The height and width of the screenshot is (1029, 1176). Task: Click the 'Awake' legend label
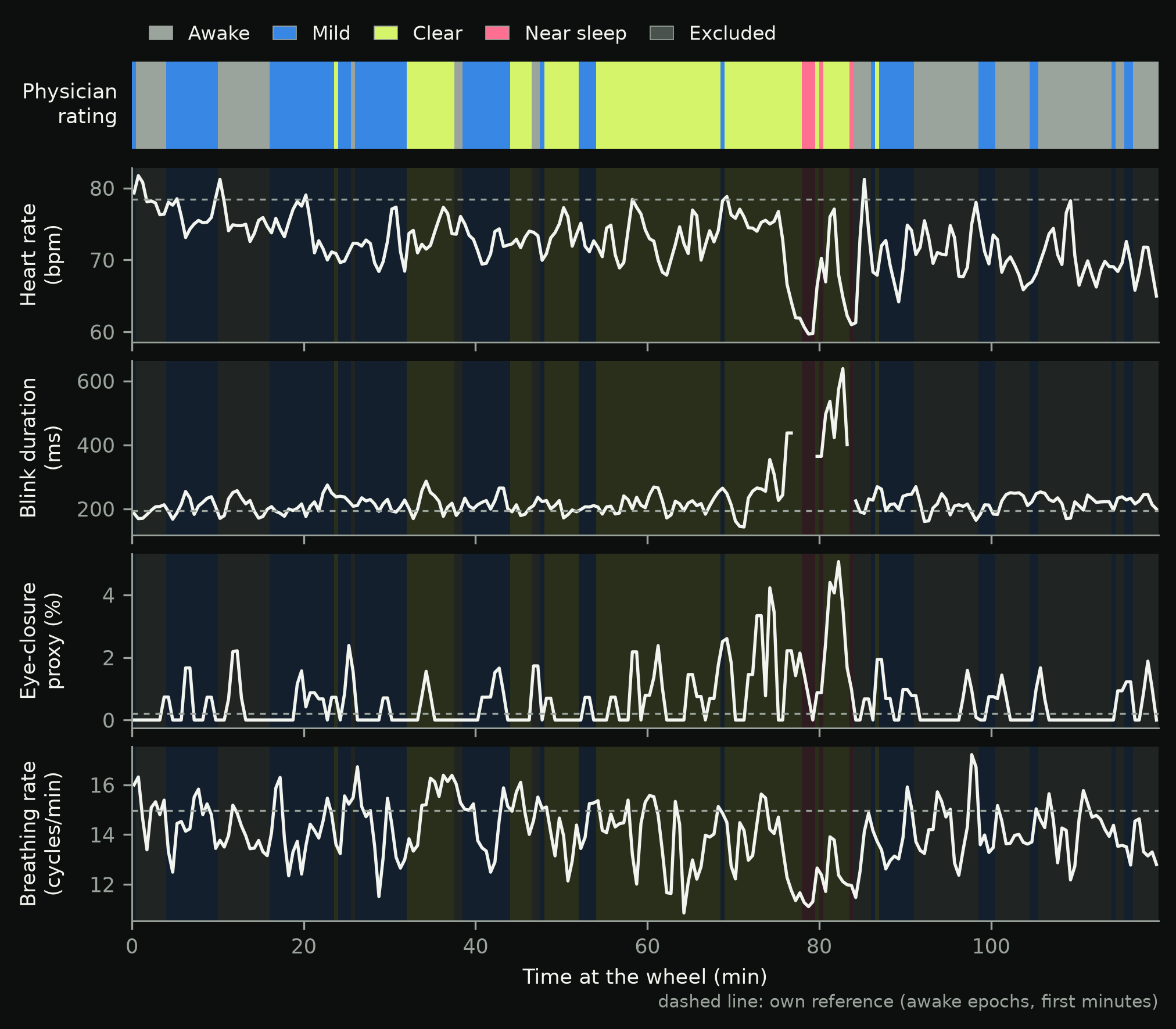coord(219,33)
